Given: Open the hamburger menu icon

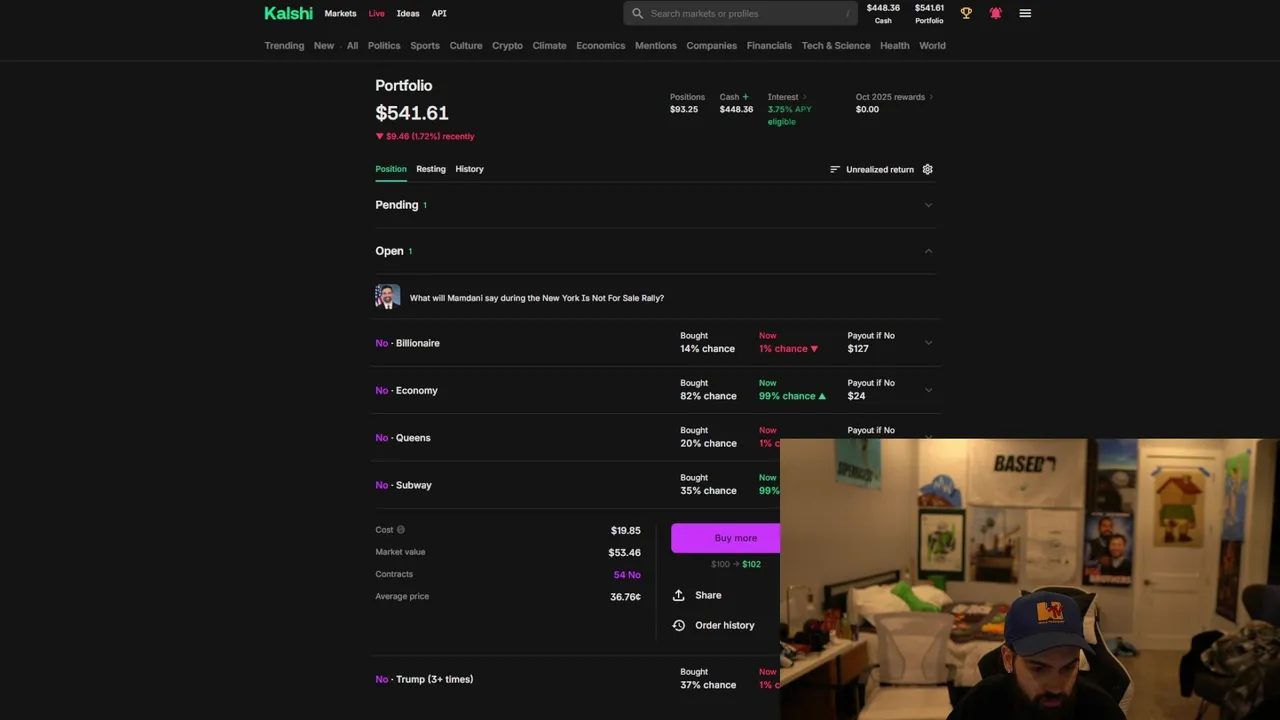Looking at the screenshot, I should tap(1025, 13).
